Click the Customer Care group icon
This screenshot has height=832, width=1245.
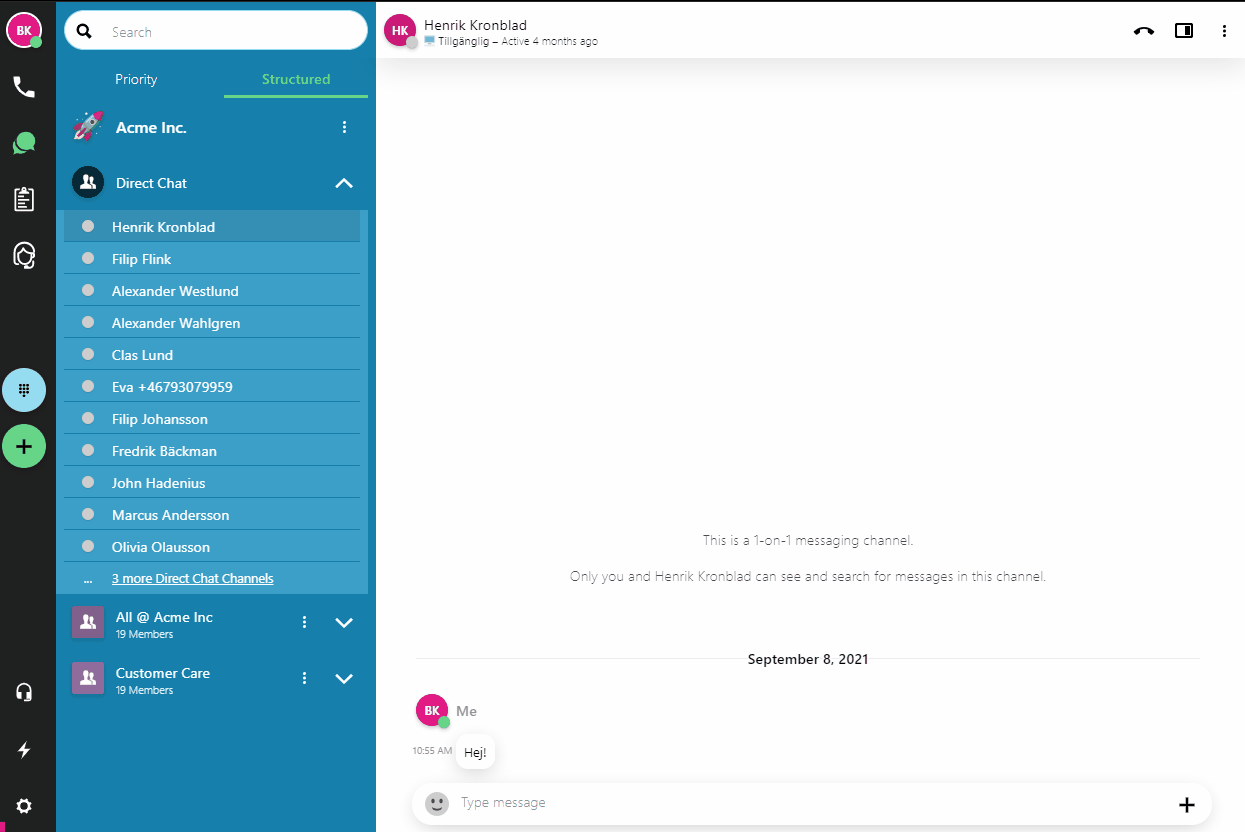coord(88,678)
